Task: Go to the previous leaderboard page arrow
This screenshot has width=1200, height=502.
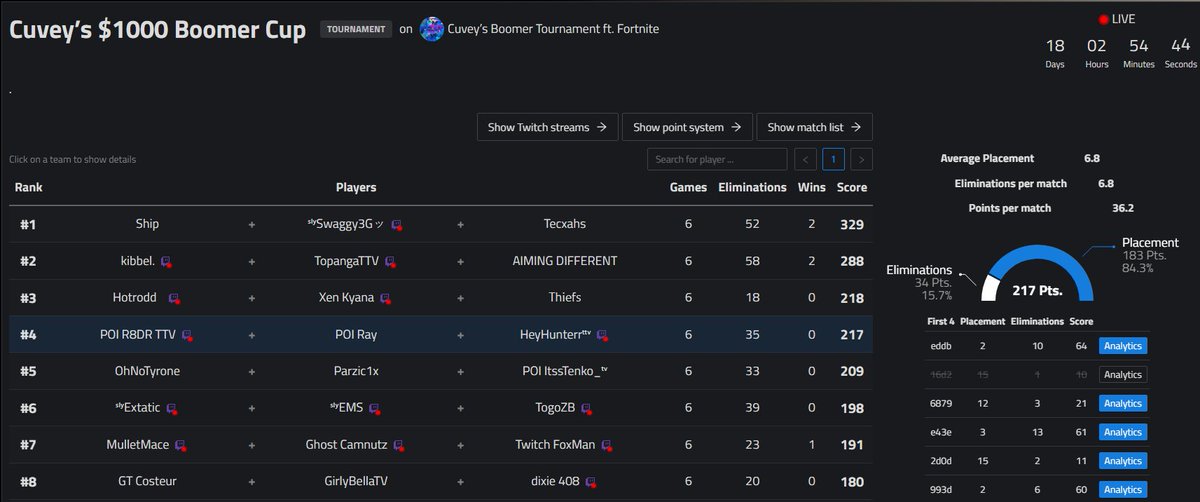Action: tap(806, 159)
